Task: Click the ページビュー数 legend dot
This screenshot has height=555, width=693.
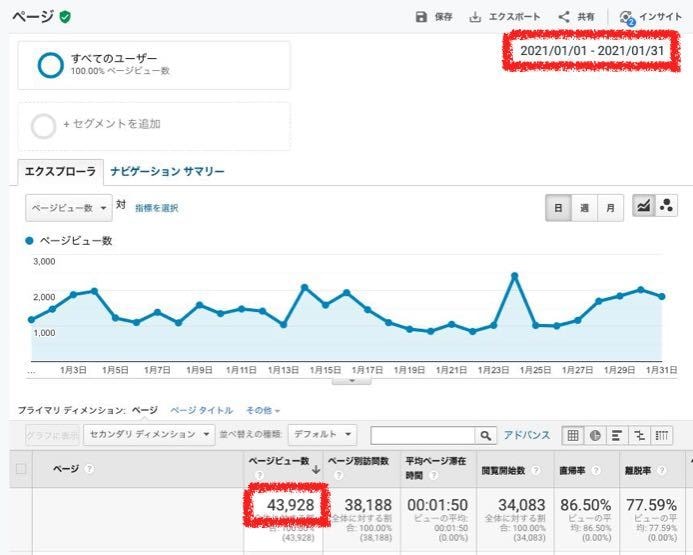Action: (x=30, y=241)
